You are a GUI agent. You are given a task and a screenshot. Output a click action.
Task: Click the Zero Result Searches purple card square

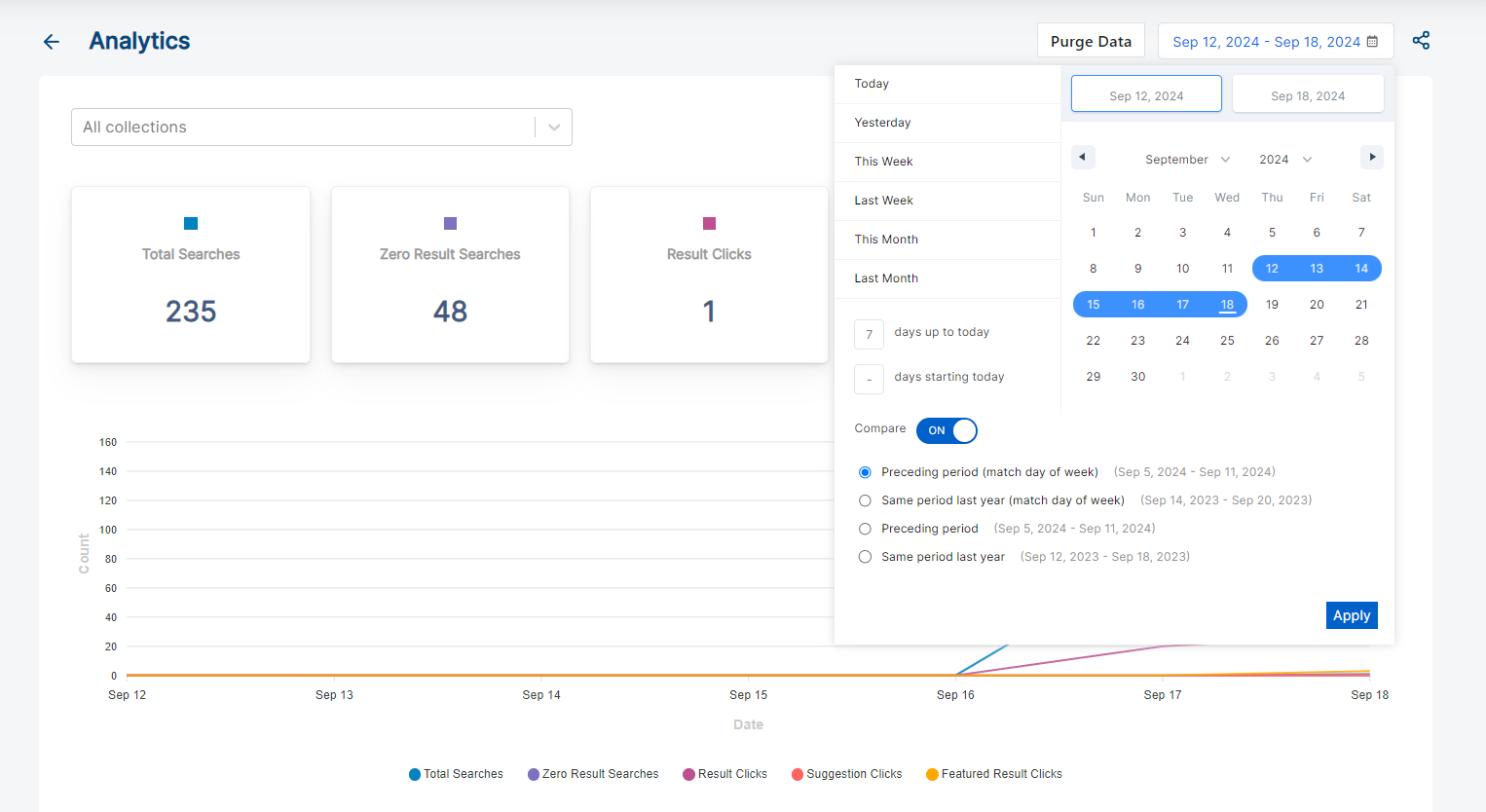point(450,223)
